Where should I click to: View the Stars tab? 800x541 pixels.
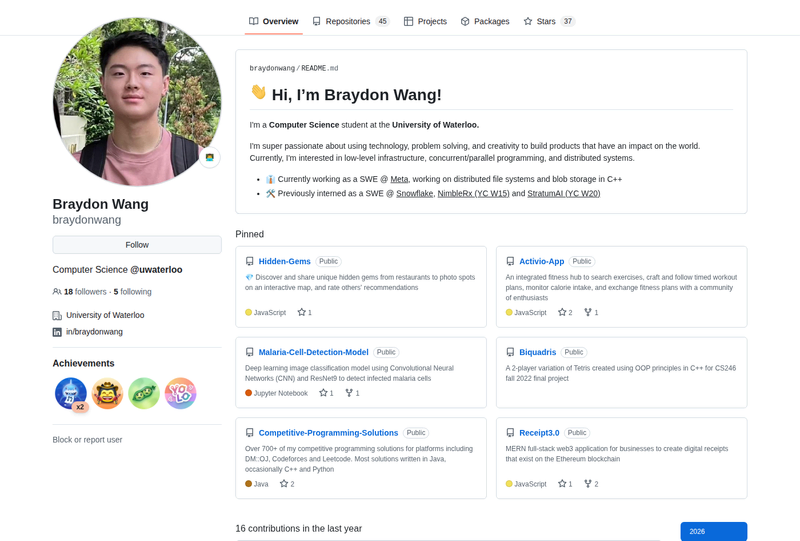tap(549, 21)
